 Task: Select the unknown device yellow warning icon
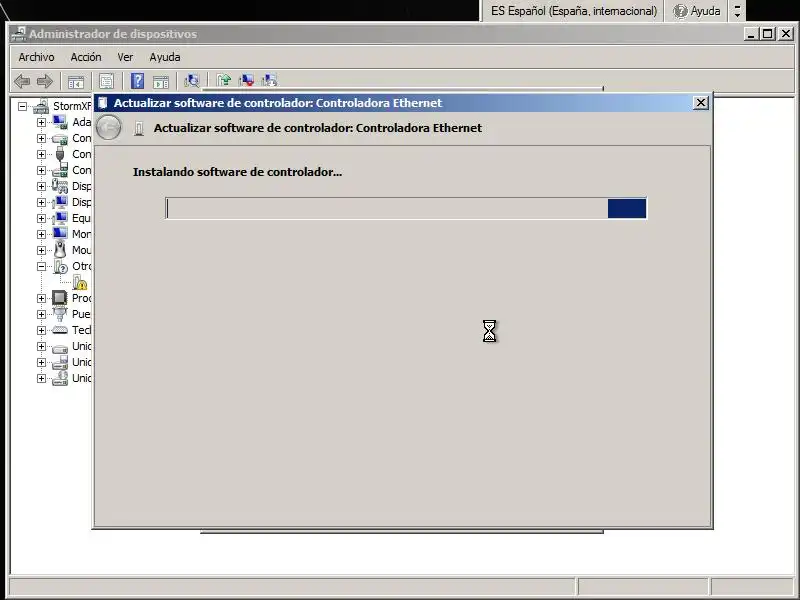[x=80, y=282]
